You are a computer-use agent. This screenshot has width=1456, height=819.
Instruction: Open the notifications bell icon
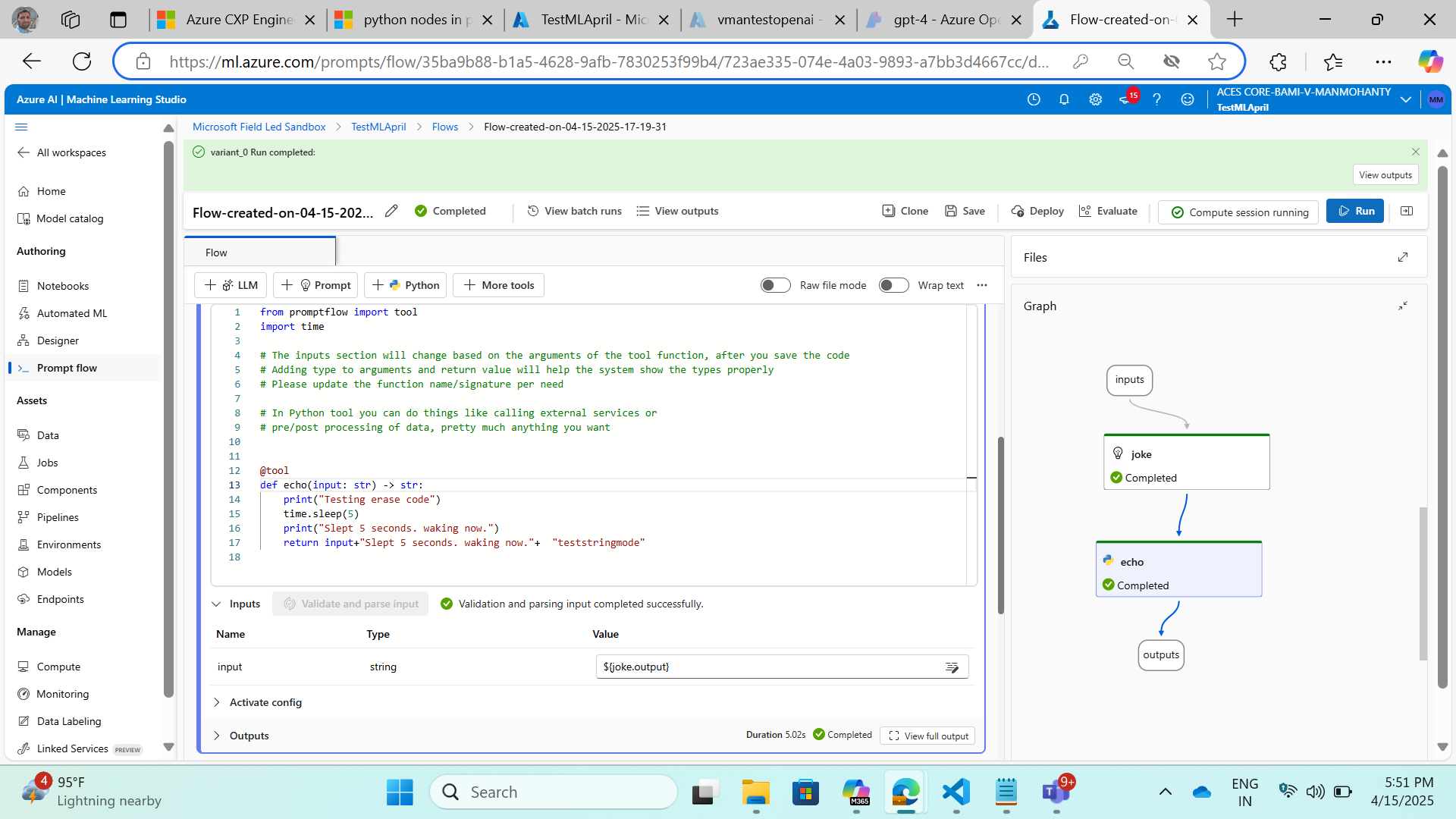[x=1064, y=99]
